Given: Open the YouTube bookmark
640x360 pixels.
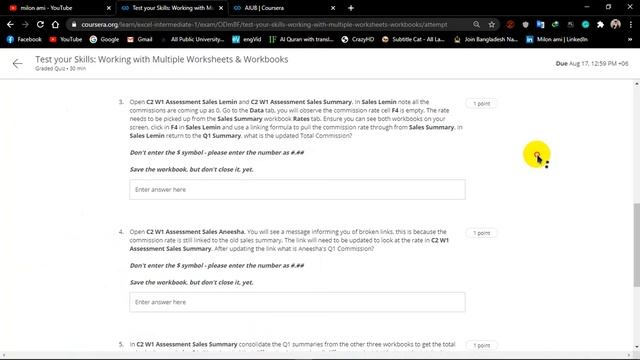Looking at the screenshot, I should (x=66, y=39).
